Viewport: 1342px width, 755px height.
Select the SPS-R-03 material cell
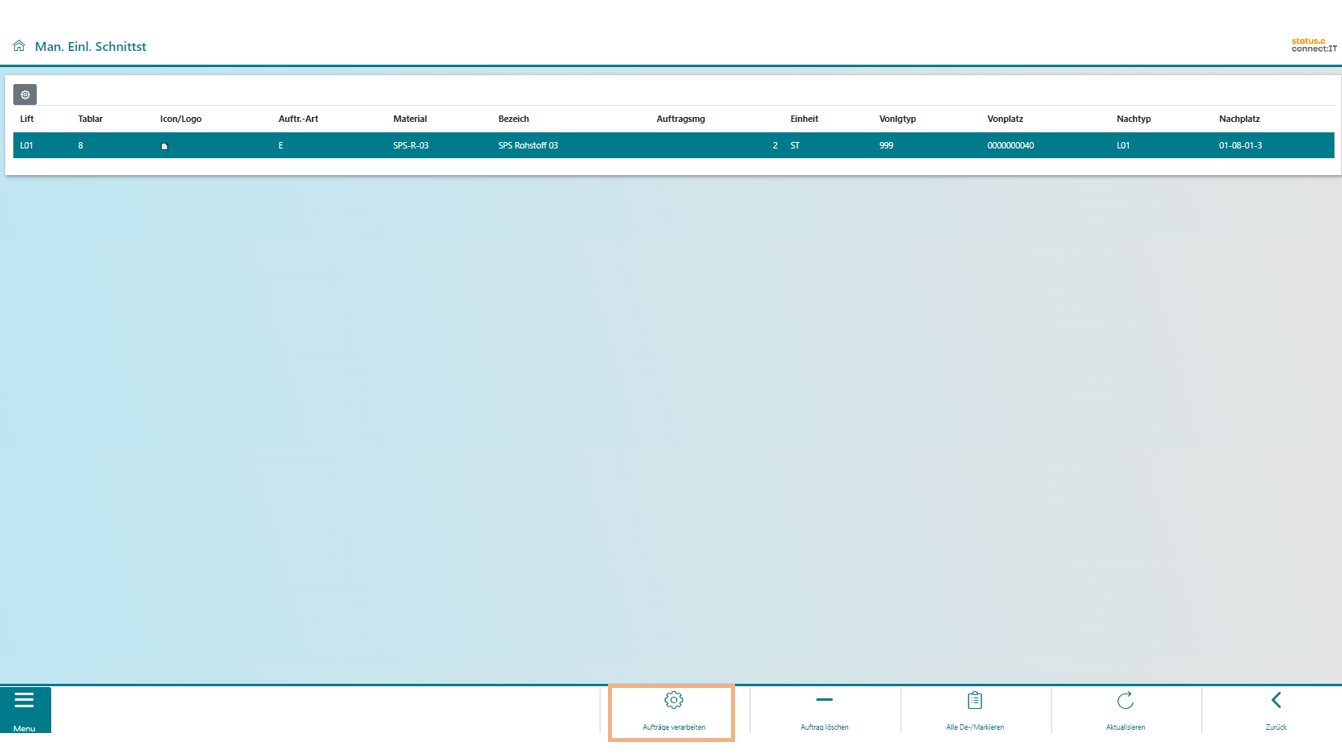tap(411, 146)
